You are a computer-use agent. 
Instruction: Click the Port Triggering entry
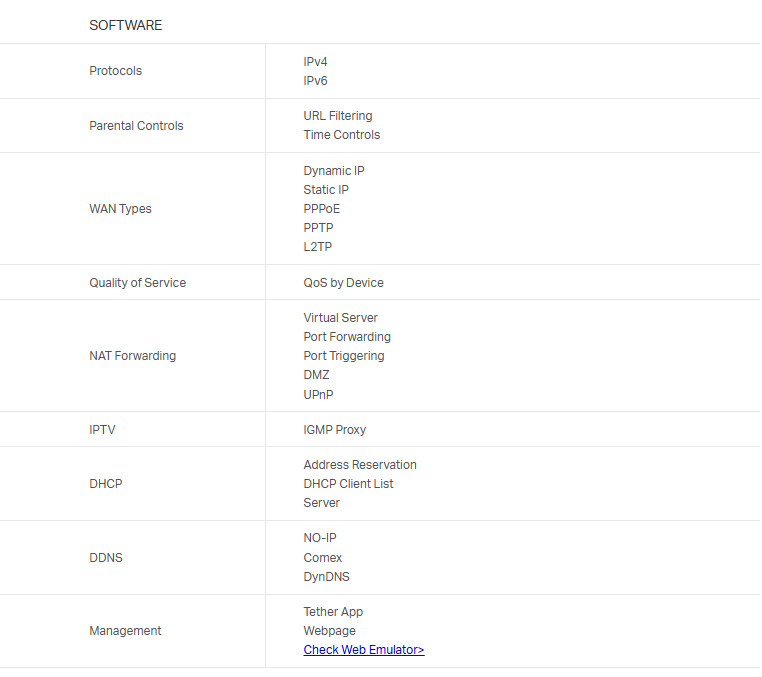coord(343,356)
